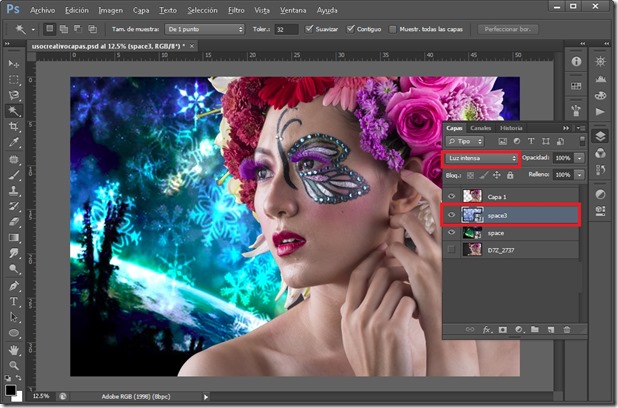Select the Move tool
Screen dimensions: 618x408
14,63
